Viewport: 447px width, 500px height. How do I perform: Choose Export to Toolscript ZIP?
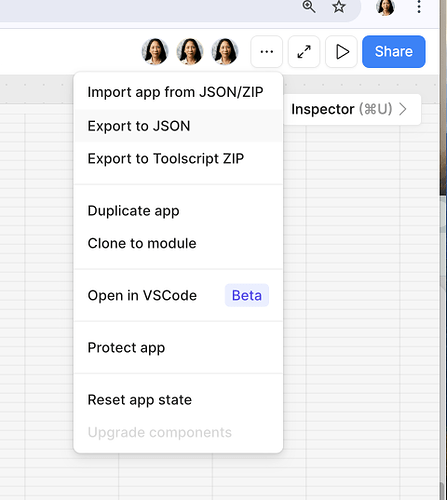point(178,159)
